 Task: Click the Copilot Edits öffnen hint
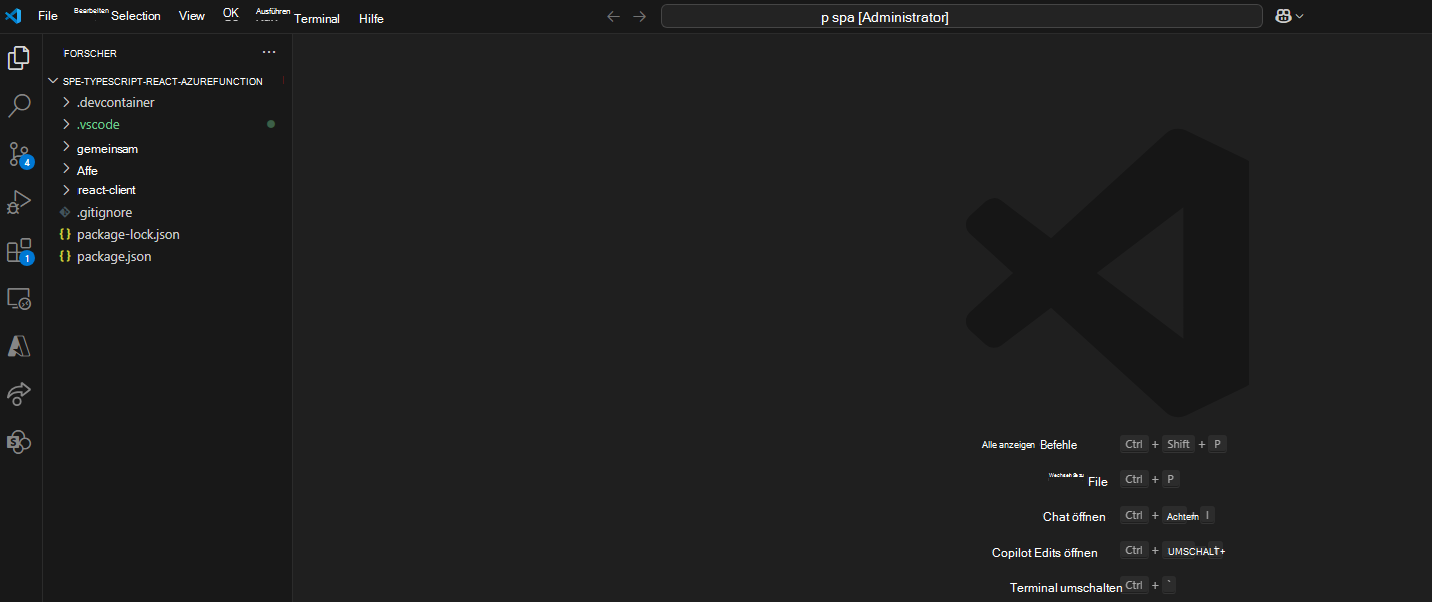(x=1044, y=552)
